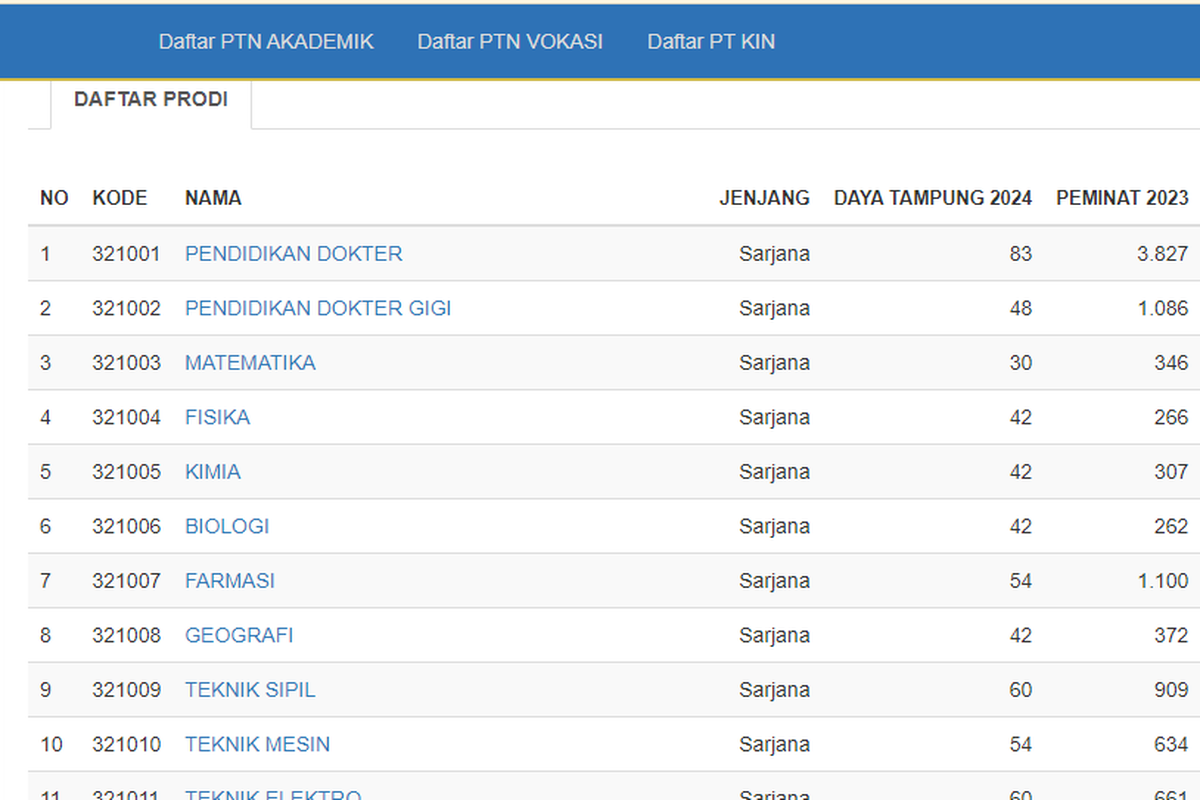The width and height of the screenshot is (1200, 800).
Task: Switch to the DAFTAR PRODI tab
Action: pyautogui.click(x=151, y=99)
